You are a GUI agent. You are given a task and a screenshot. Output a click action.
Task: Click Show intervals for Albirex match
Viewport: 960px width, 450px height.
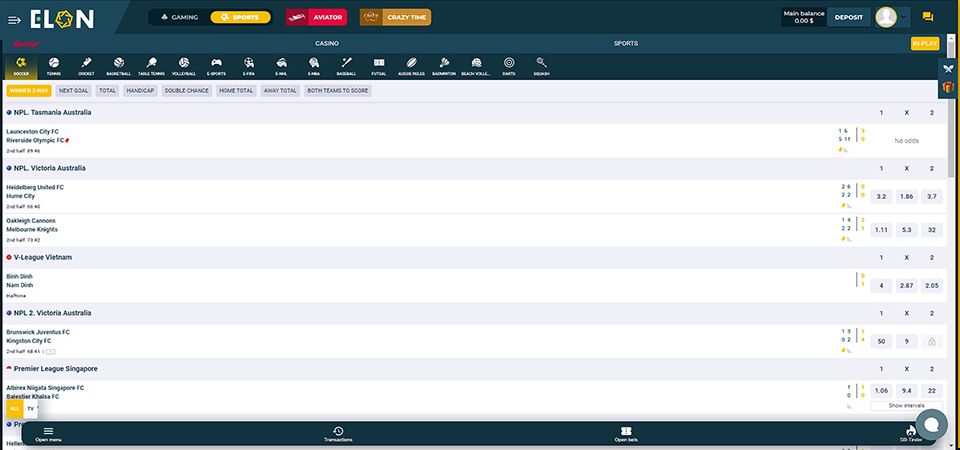pyautogui.click(x=907, y=405)
